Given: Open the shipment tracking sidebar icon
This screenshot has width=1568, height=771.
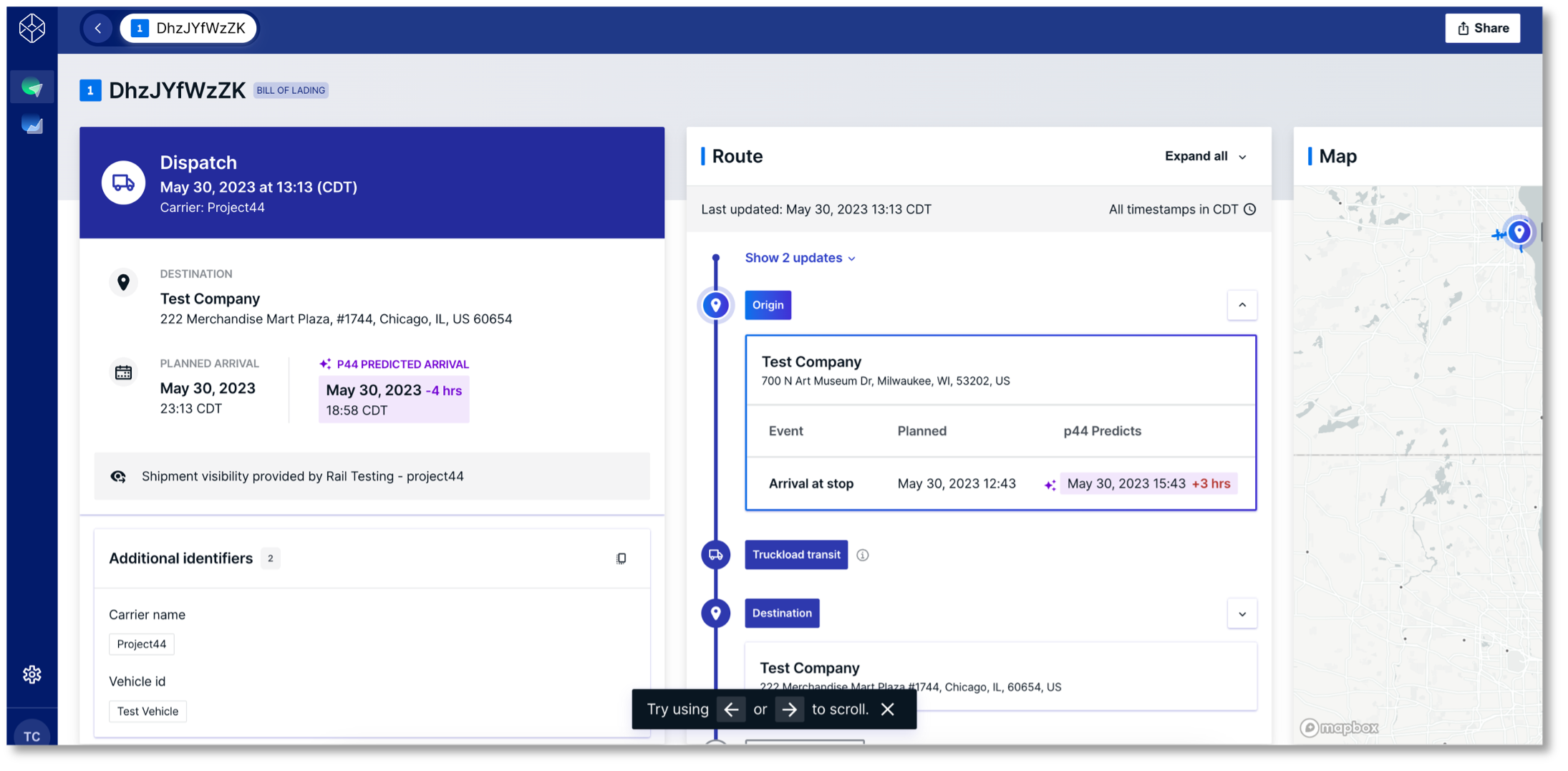Looking at the screenshot, I should click(32, 87).
